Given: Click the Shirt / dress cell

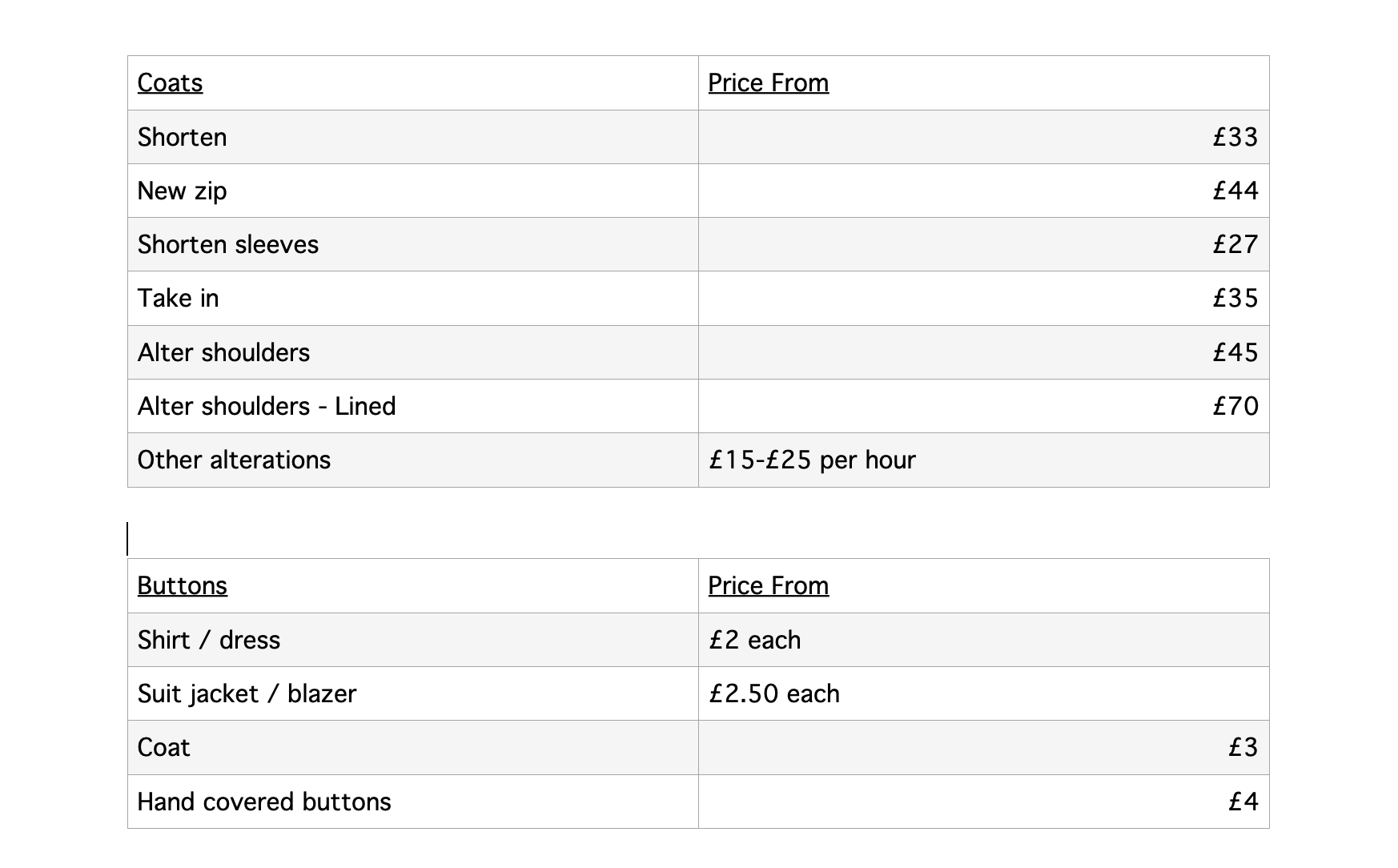Looking at the screenshot, I should tap(413, 640).
